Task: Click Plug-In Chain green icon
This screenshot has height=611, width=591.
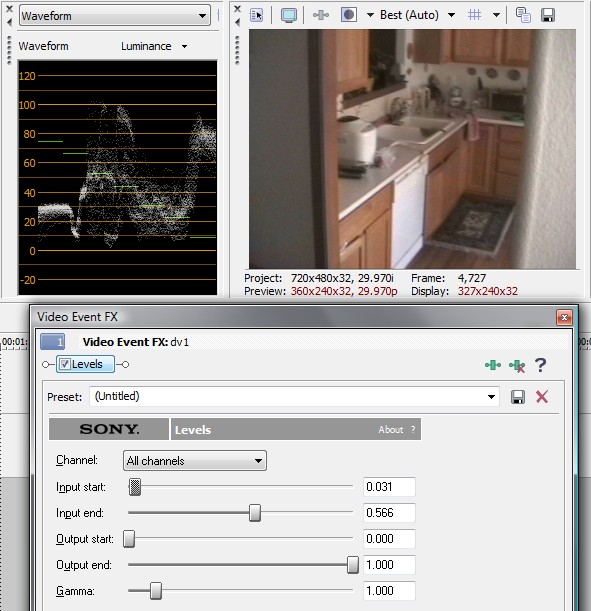Action: tap(493, 365)
